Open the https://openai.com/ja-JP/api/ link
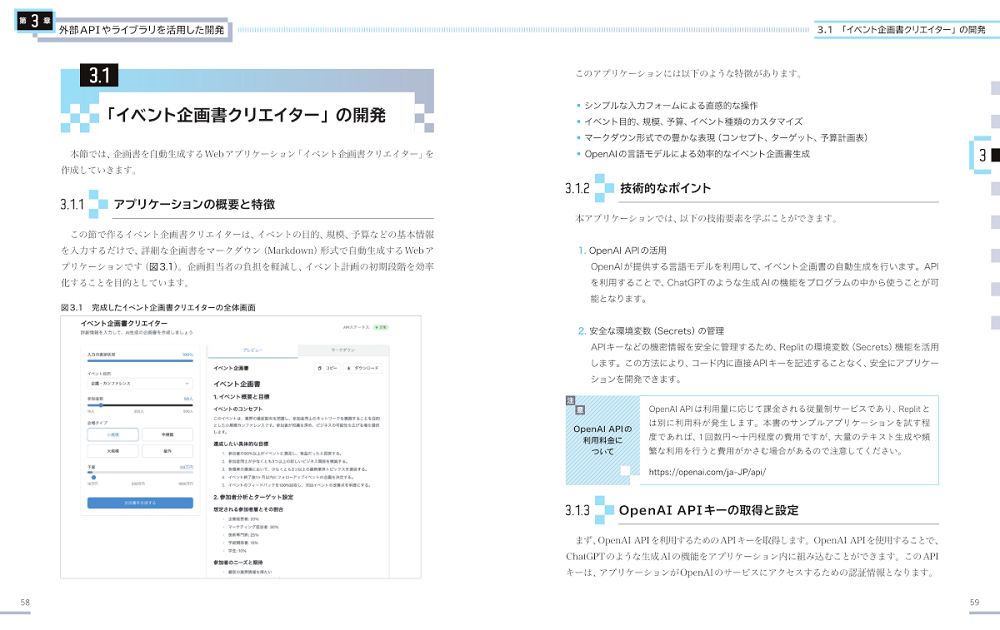This screenshot has height=630, width=1000. [x=707, y=472]
